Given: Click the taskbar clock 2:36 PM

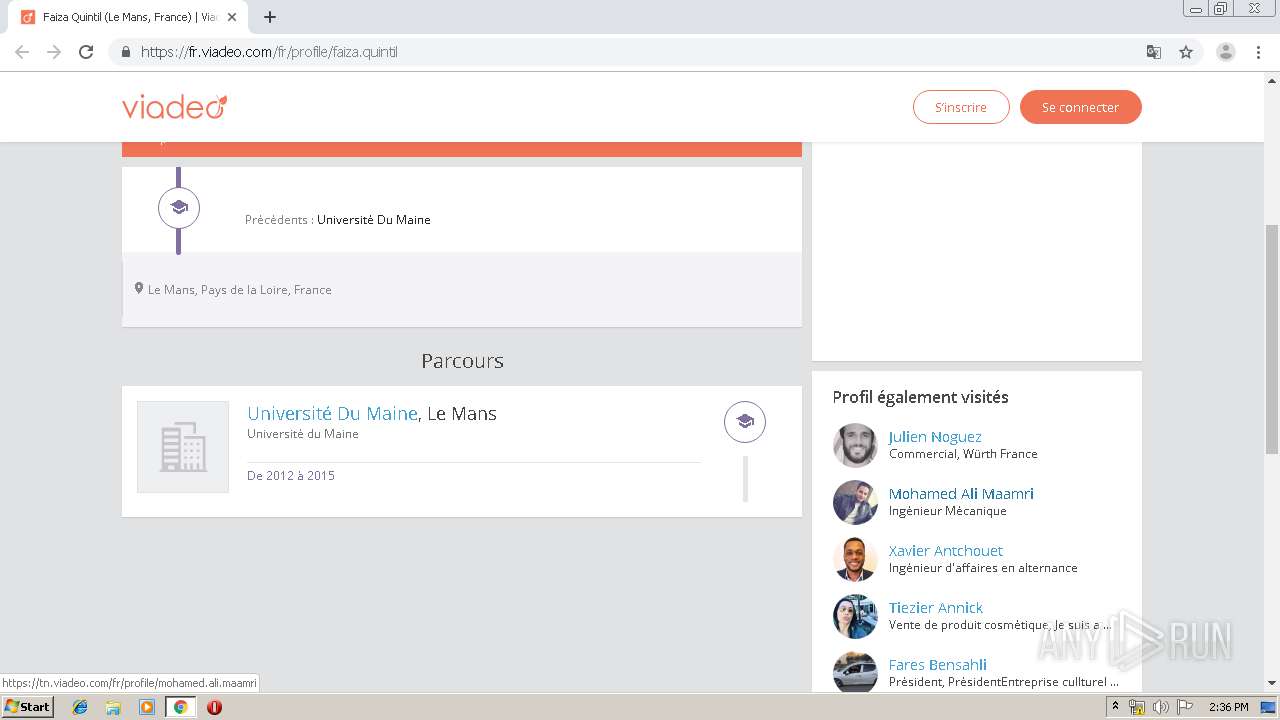Looking at the screenshot, I should [1228, 707].
